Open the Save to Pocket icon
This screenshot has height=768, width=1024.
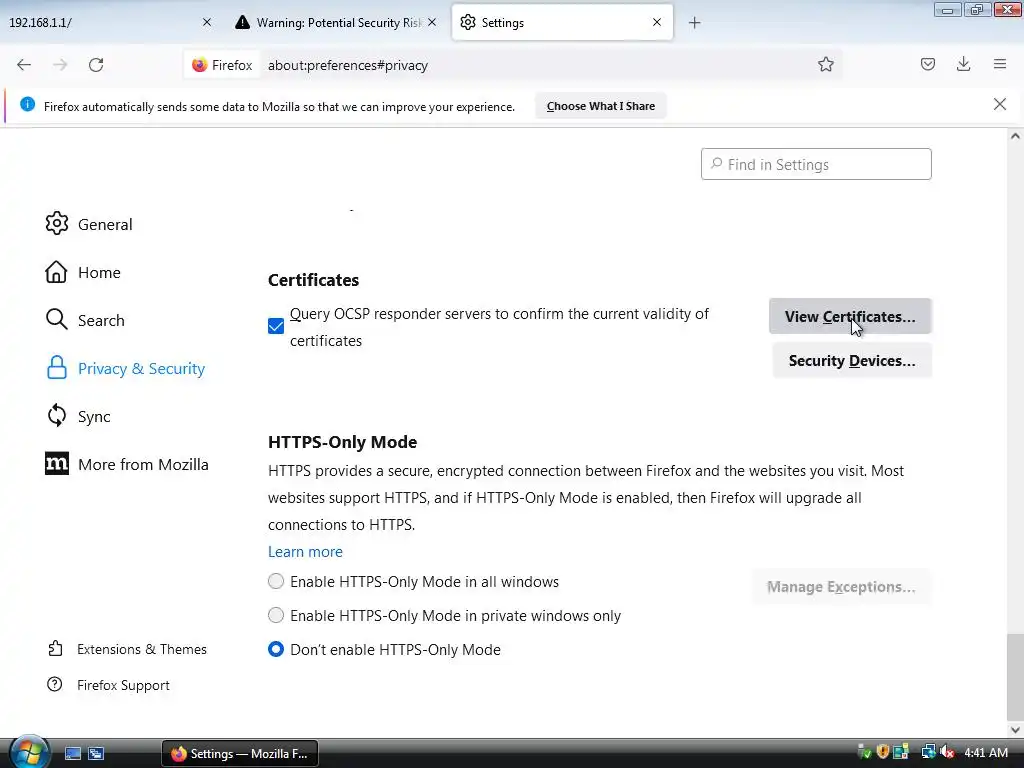click(927, 64)
